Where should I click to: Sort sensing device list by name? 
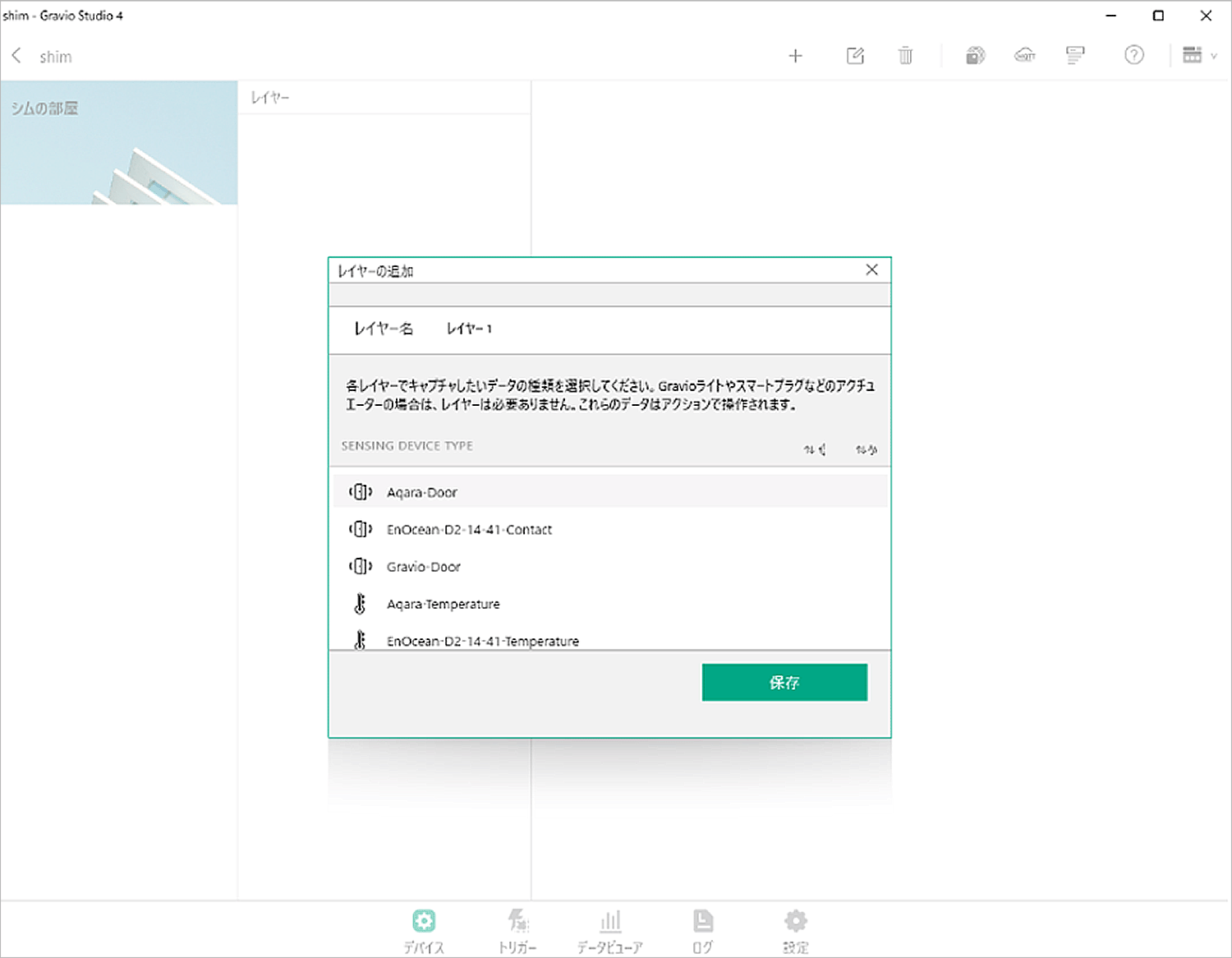coord(867,449)
